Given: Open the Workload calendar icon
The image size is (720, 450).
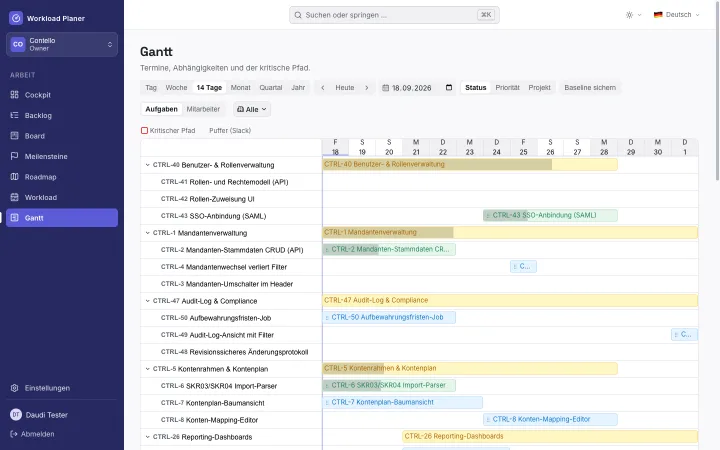Looking at the screenshot, I should tap(15, 197).
